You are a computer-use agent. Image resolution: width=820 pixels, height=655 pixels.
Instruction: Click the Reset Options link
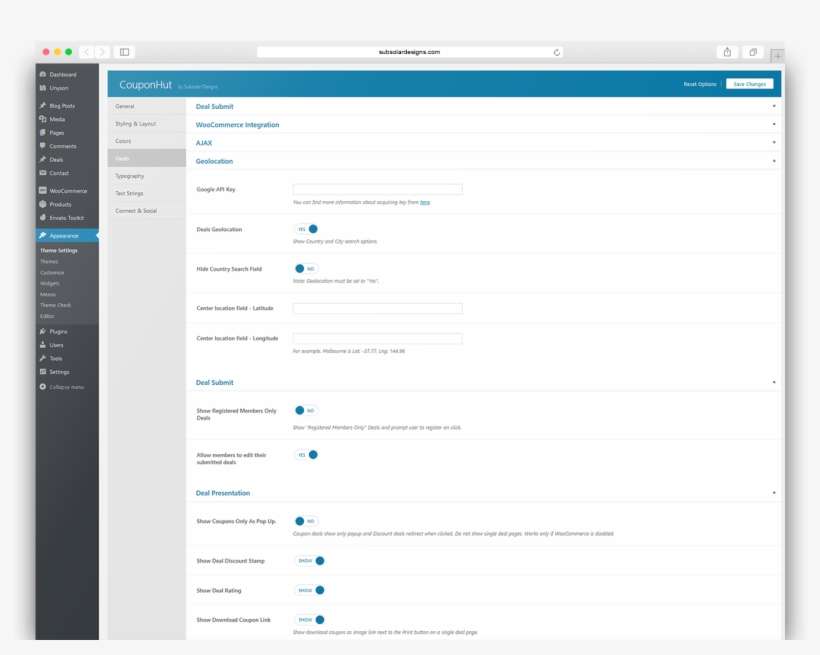(700, 84)
